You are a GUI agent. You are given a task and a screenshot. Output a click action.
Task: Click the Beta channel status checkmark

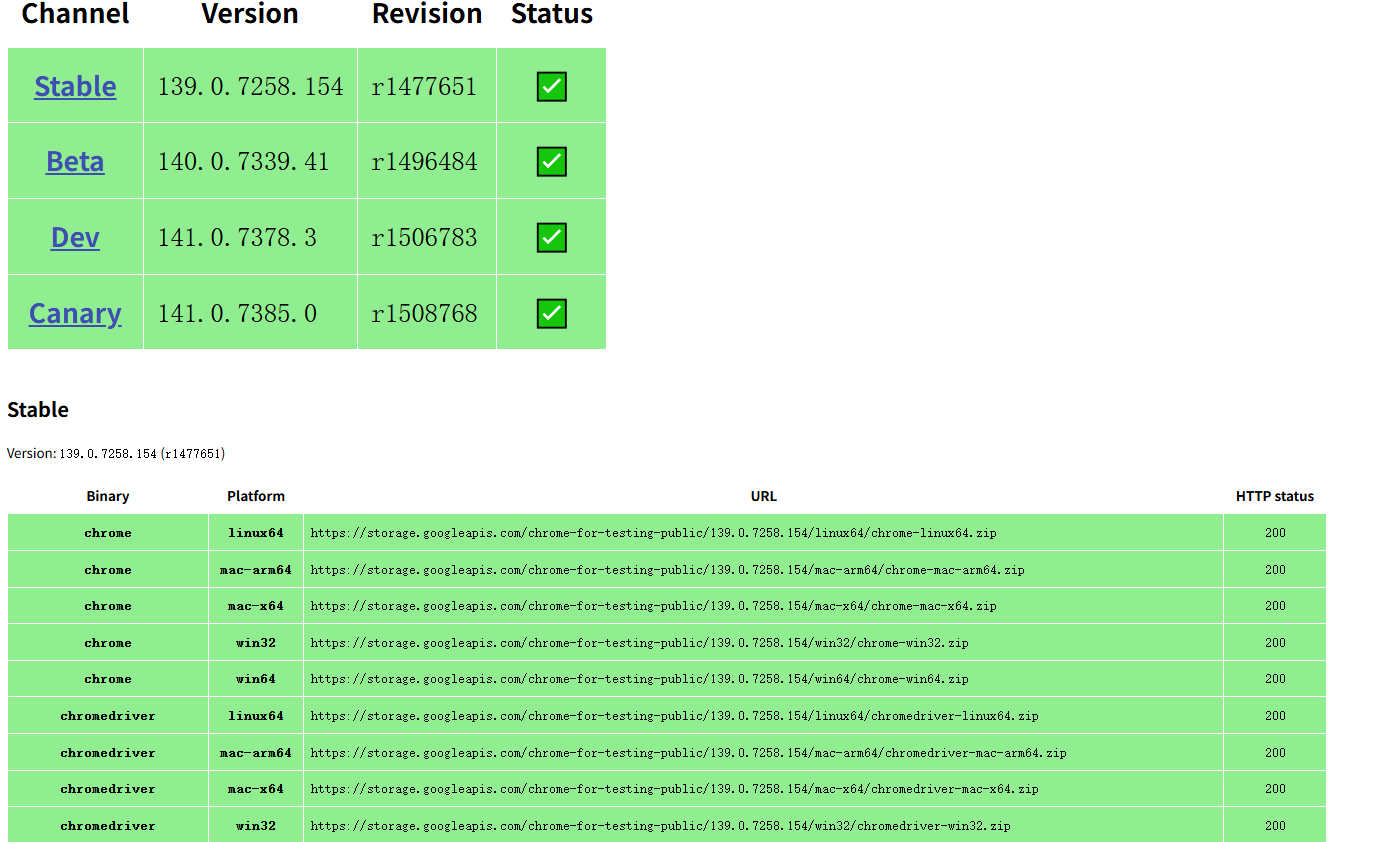tap(551, 161)
